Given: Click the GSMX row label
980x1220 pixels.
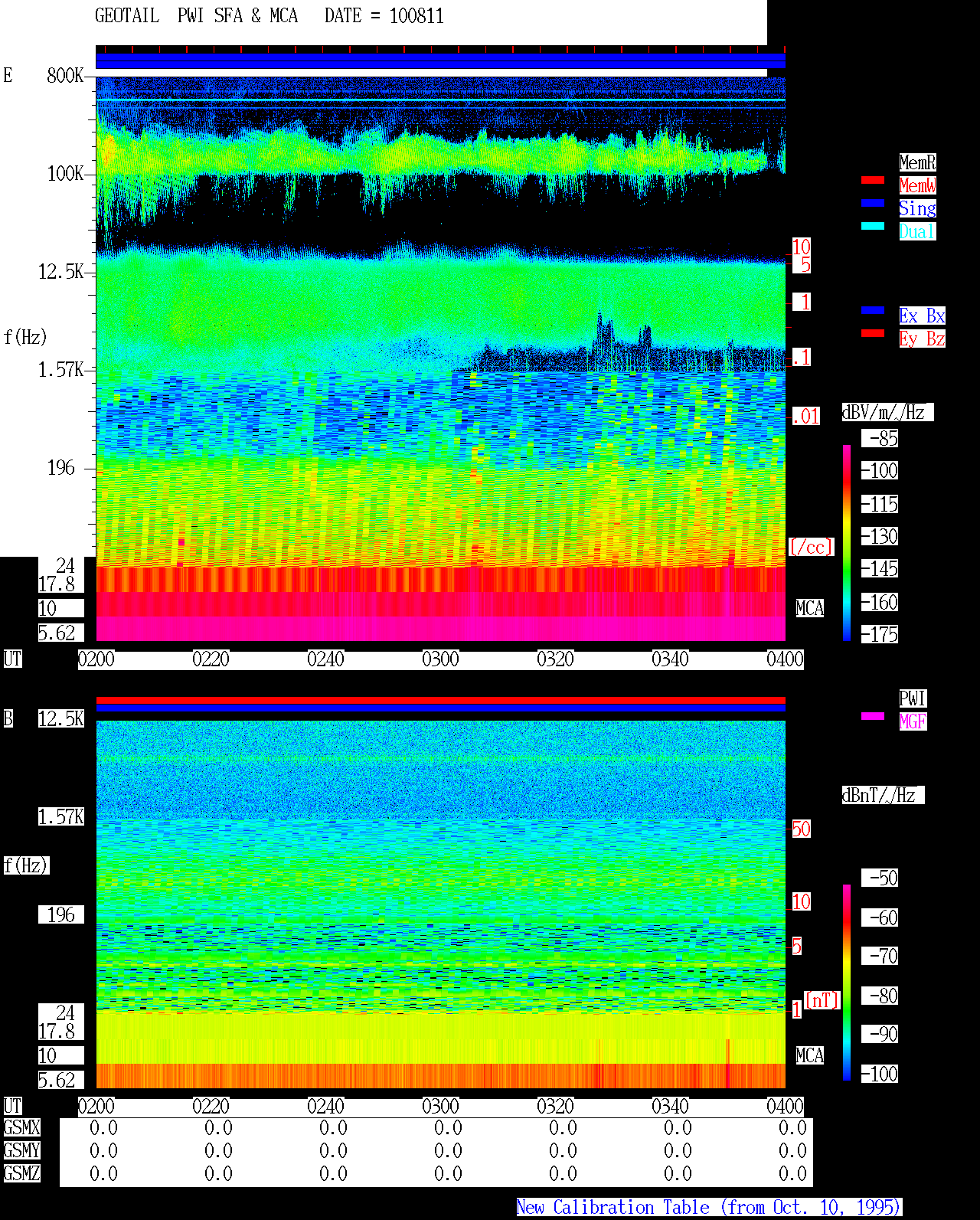Looking at the screenshot, I should tap(21, 1128).
